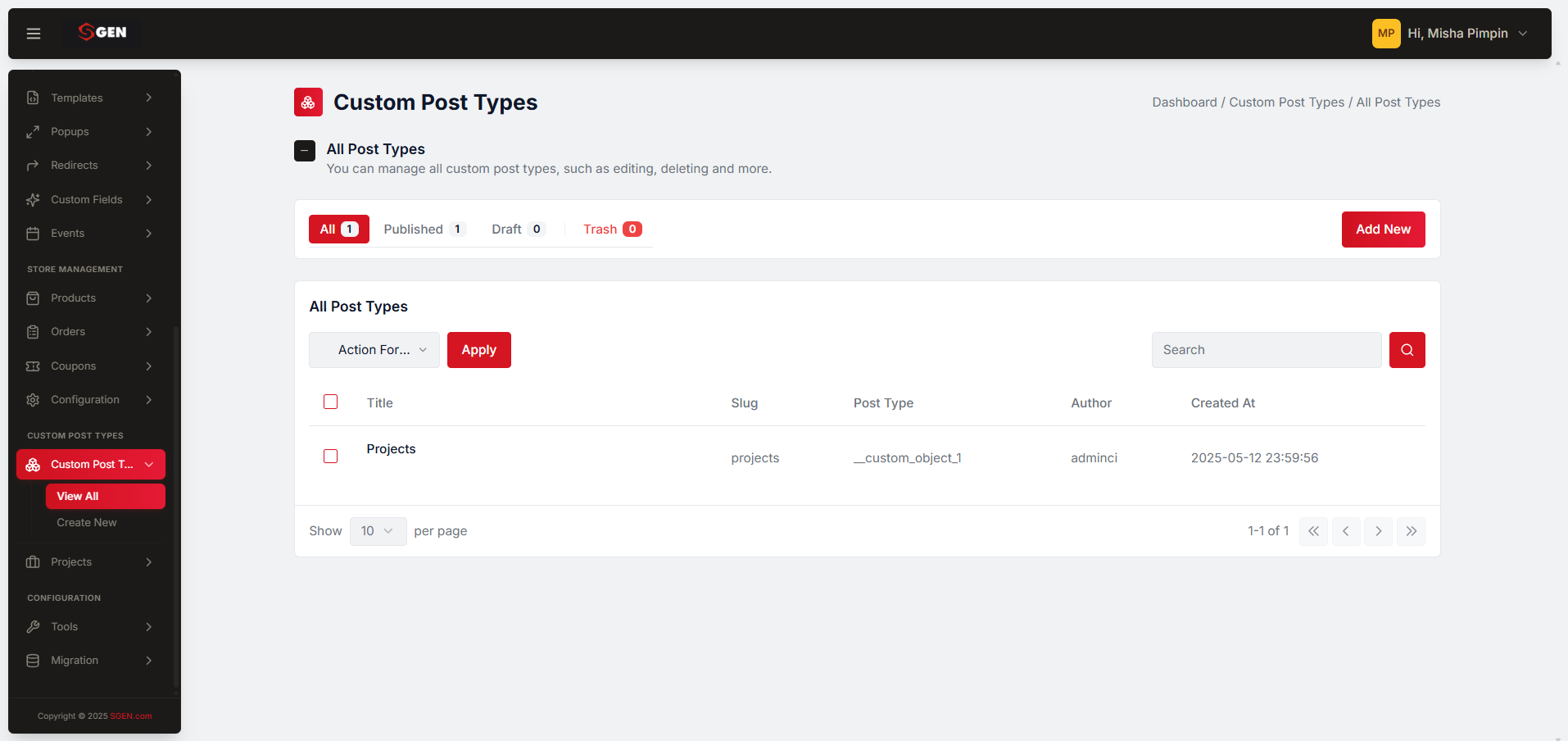Click the Coupons ticket icon
This screenshot has height=741, width=1568.
click(33, 366)
